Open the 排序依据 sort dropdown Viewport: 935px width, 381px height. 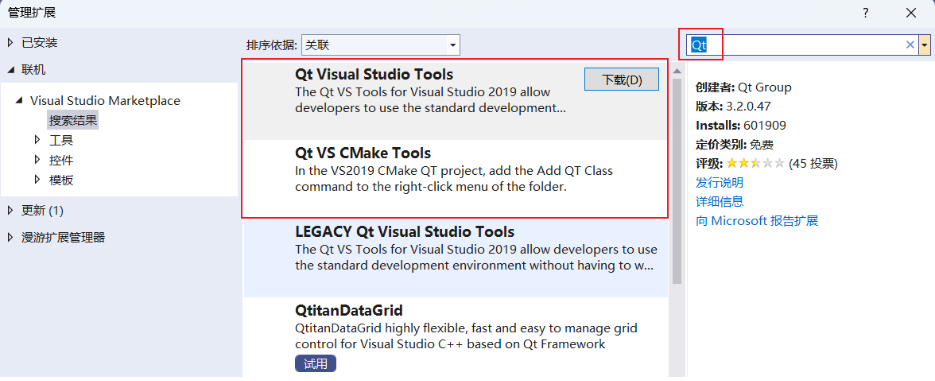[x=381, y=45]
